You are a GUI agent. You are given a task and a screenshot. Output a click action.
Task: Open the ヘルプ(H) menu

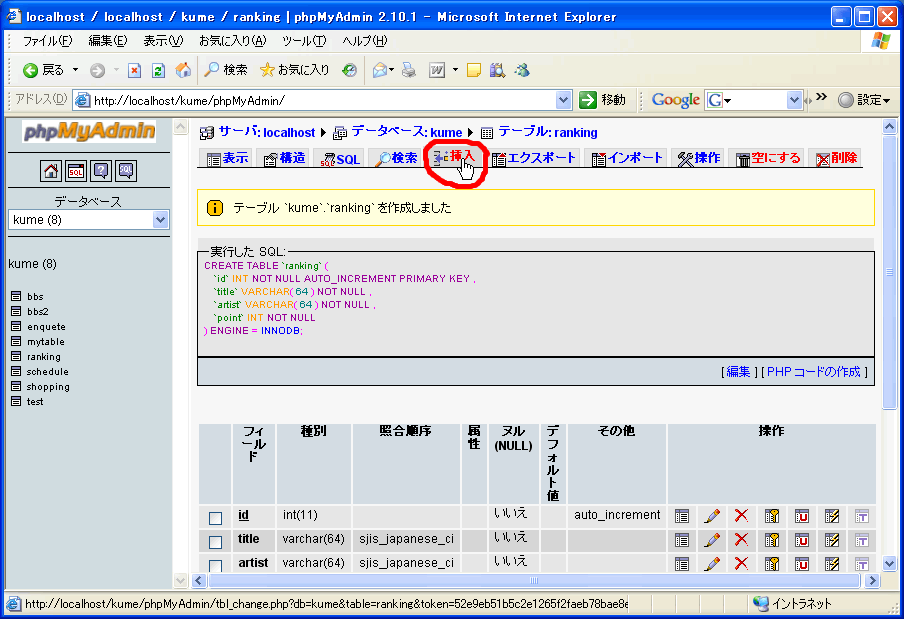(x=365, y=41)
